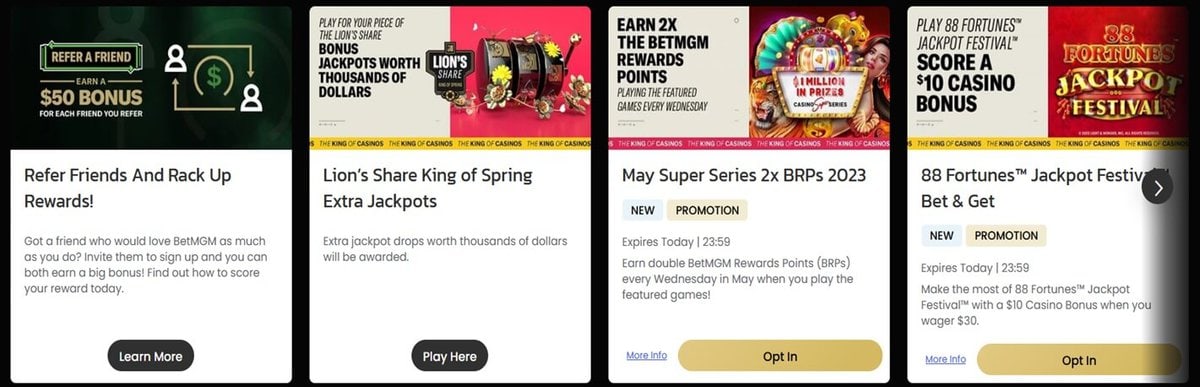Click the PROMOTION tag on 88 Fortunes card
The height and width of the screenshot is (387, 1200).
point(1006,236)
